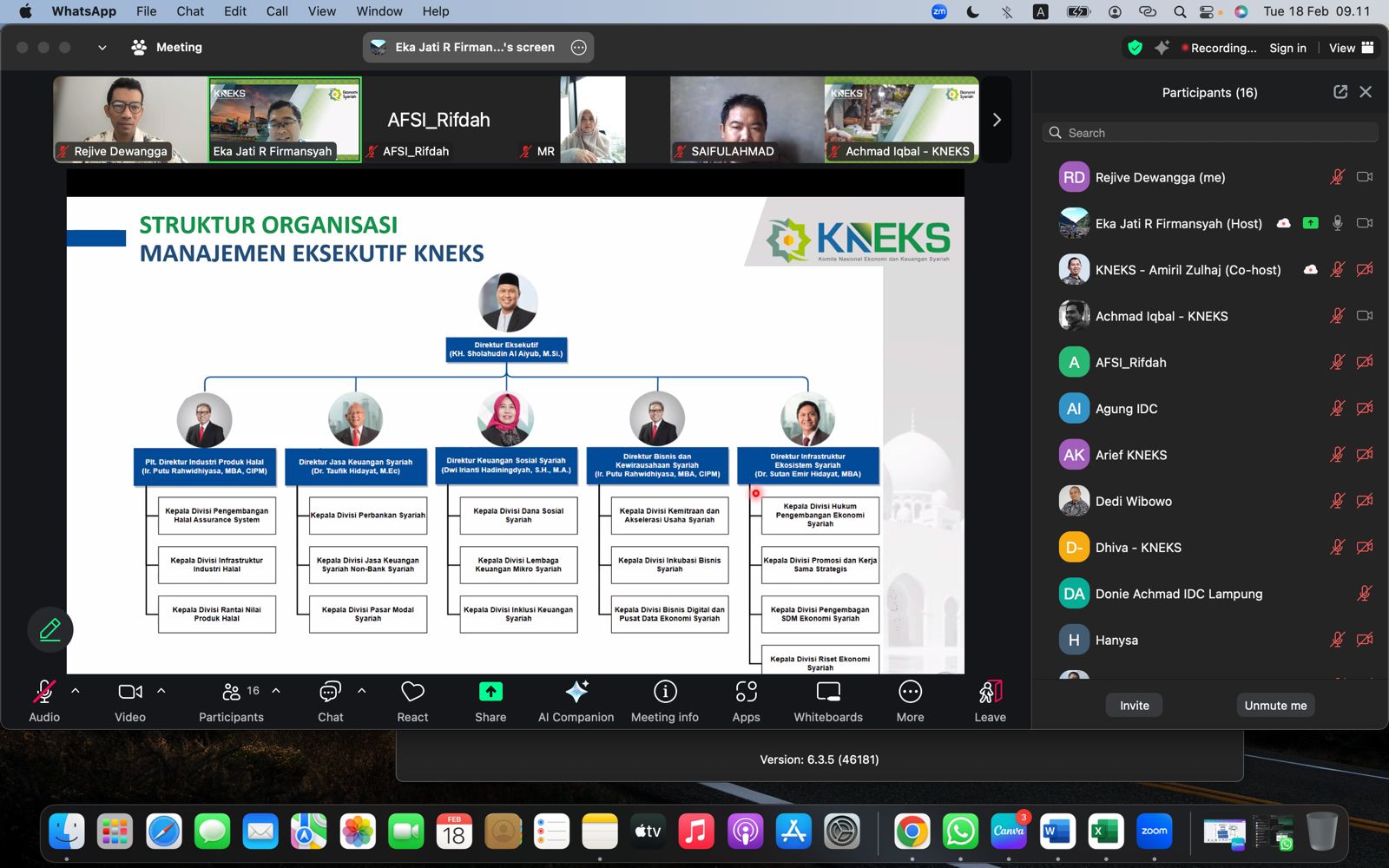Click the annotate pencil button

pos(50,629)
